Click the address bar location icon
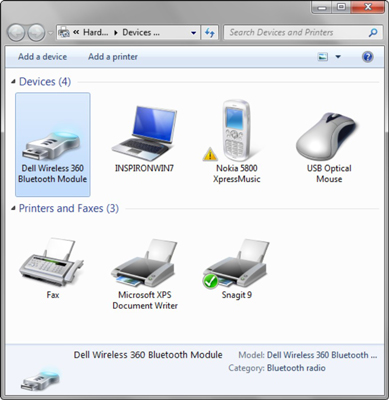 (x=64, y=33)
